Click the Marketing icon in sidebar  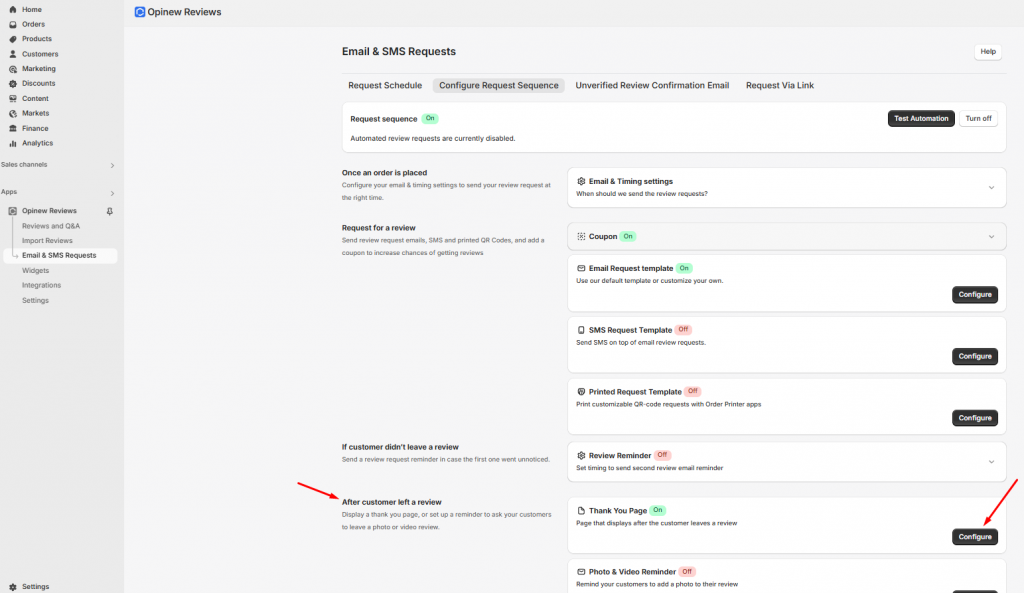(x=12, y=69)
